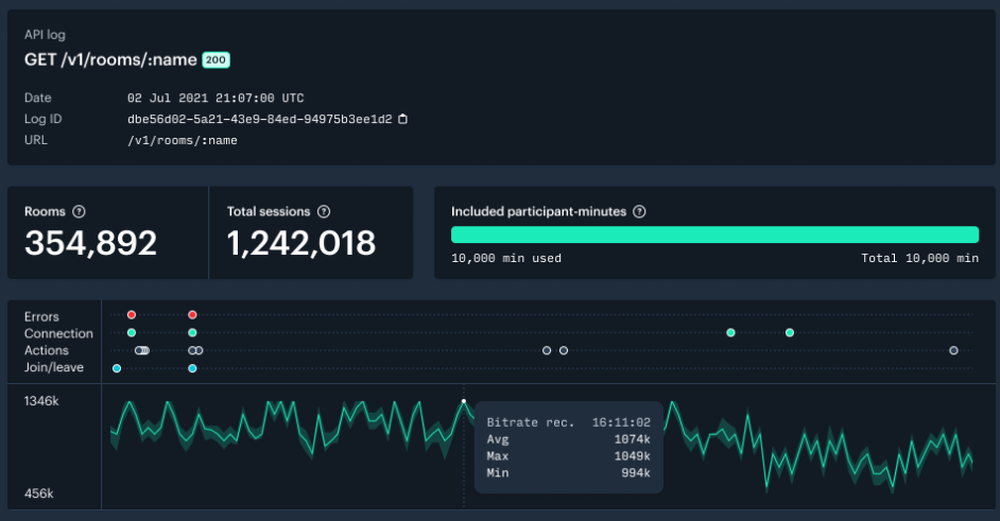Select the first cyan Join/leave event dot
Image resolution: width=1000 pixels, height=521 pixels.
tap(117, 368)
